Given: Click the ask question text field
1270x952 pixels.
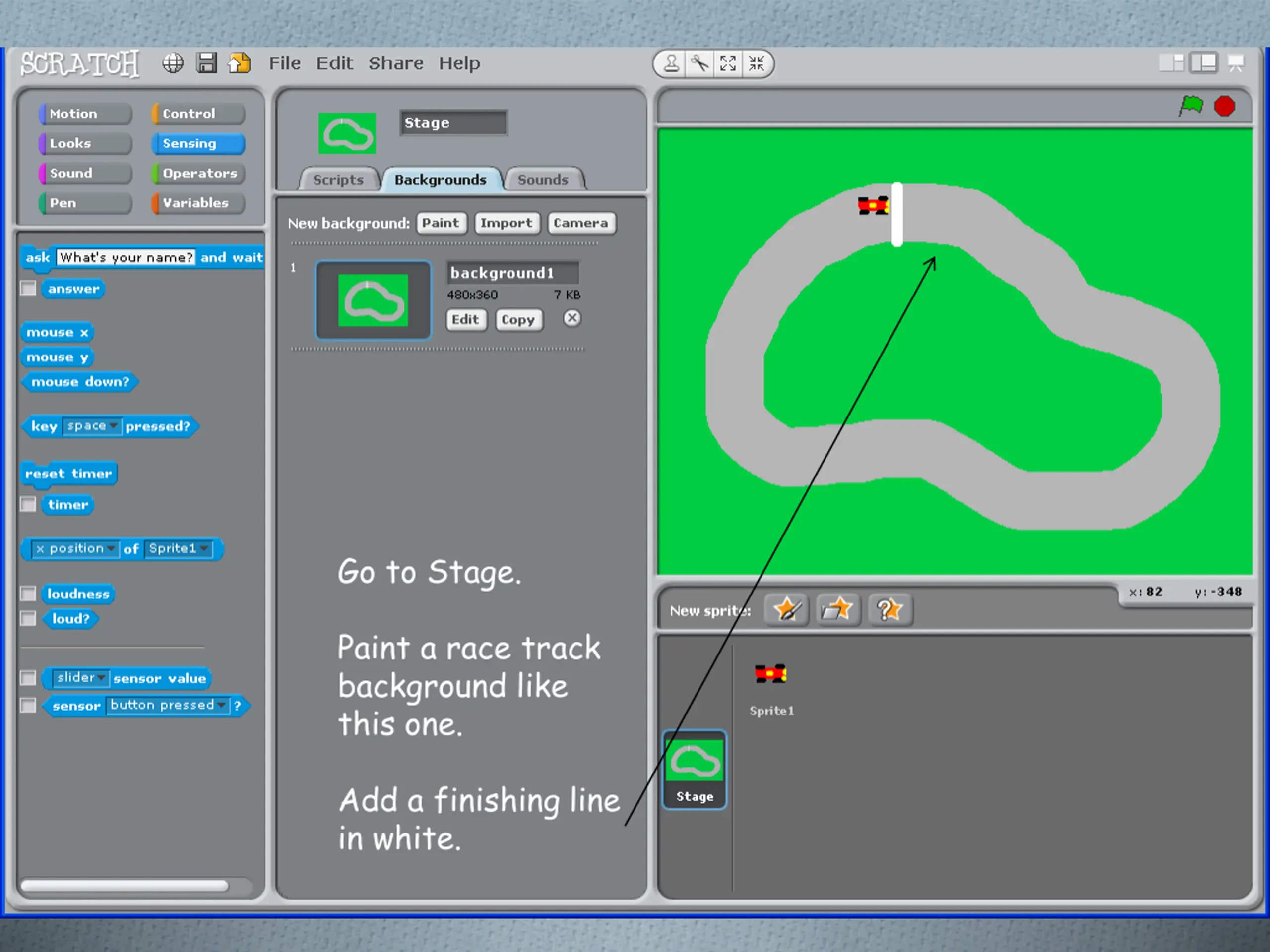Looking at the screenshot, I should click(x=126, y=257).
